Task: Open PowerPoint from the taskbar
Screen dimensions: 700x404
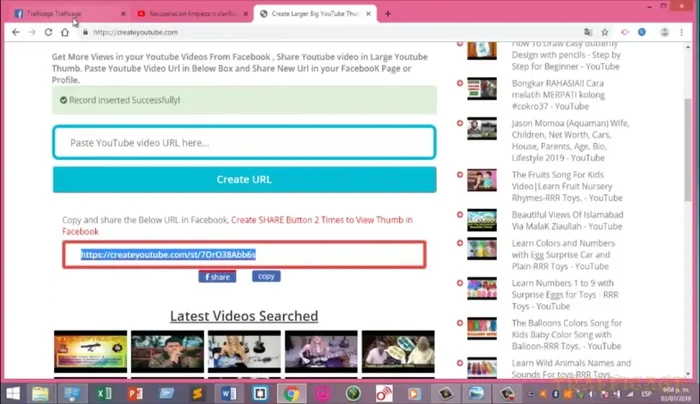Action: (135, 393)
